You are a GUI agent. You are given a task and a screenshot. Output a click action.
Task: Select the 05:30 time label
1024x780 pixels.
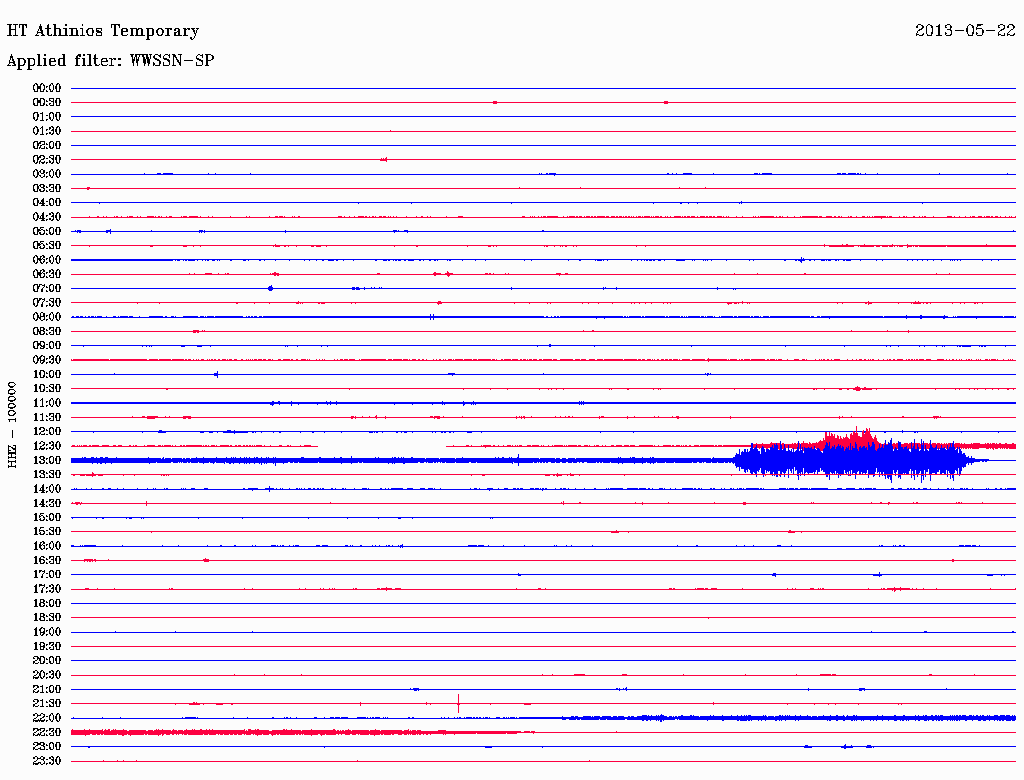(x=47, y=245)
